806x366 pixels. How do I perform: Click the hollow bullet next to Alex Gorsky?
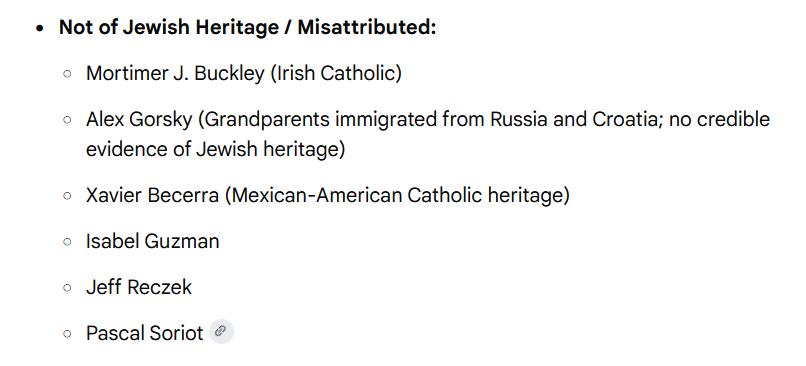tap(67, 120)
